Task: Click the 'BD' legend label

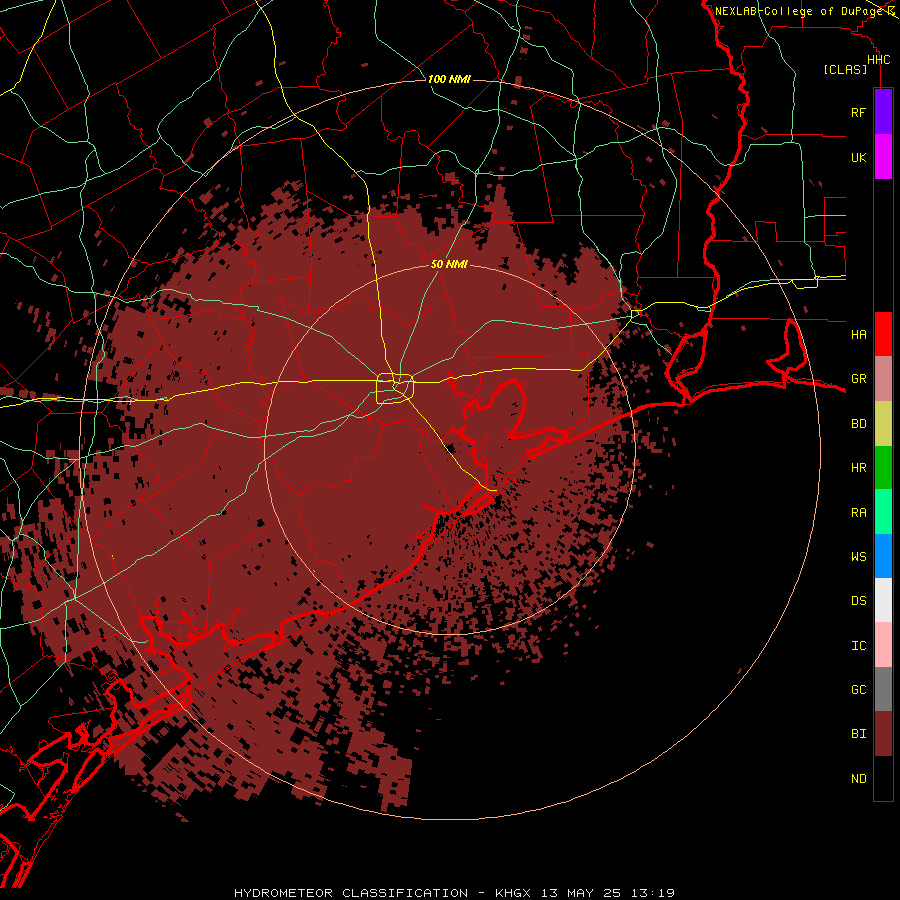Action: 858,424
